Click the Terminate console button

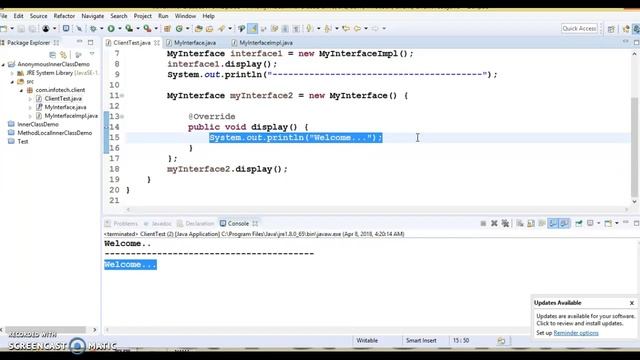pos(483,223)
